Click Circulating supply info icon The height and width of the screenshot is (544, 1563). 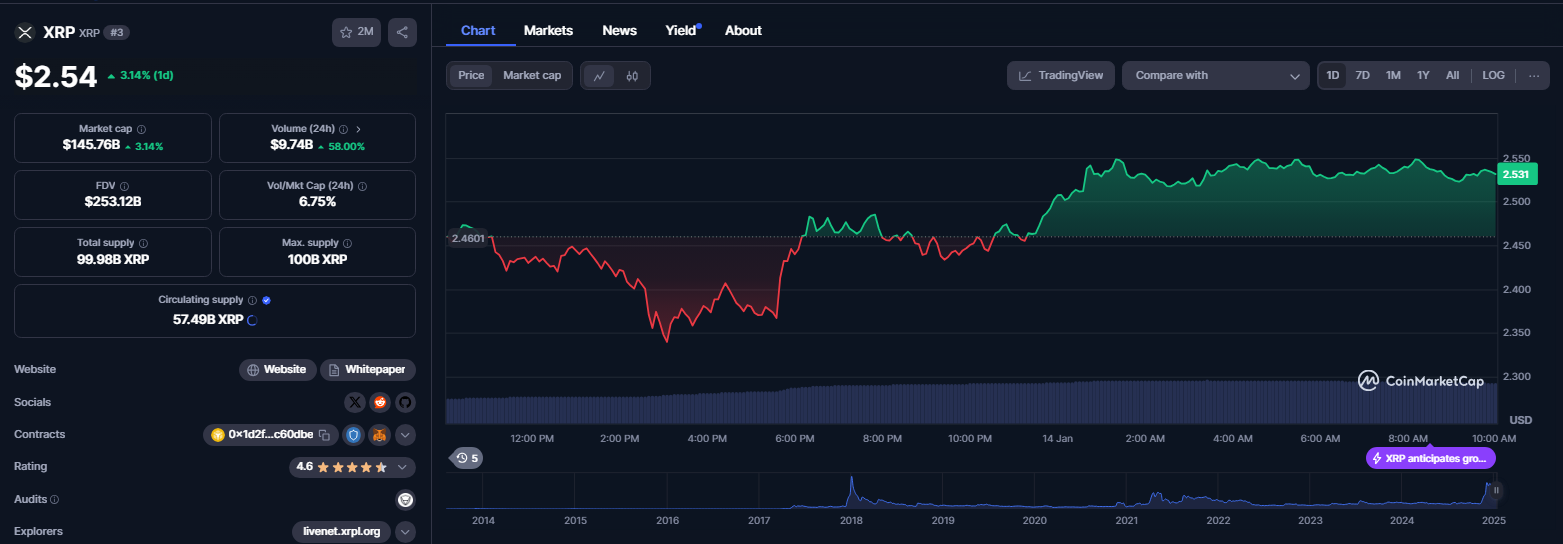click(252, 300)
